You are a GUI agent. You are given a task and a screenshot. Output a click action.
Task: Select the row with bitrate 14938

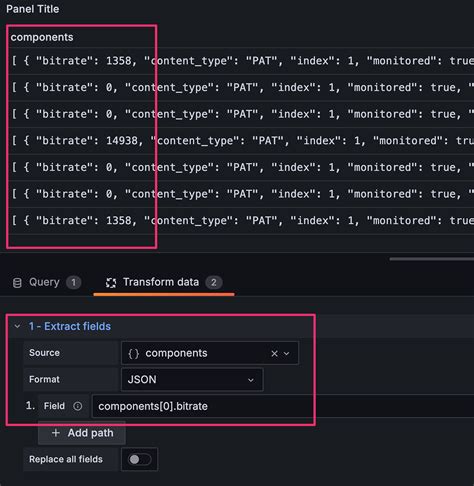click(x=240, y=141)
